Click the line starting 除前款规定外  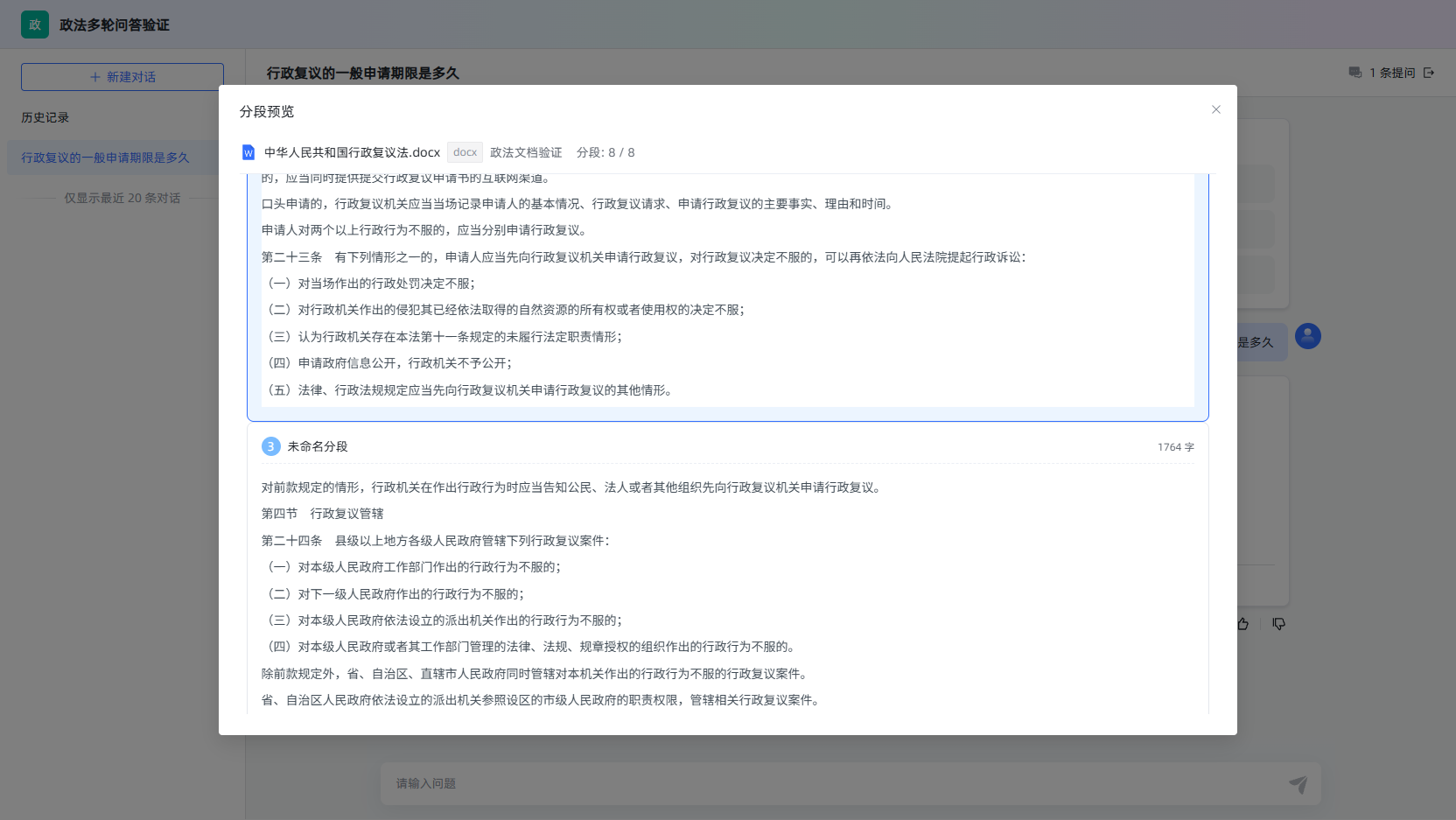click(x=536, y=674)
